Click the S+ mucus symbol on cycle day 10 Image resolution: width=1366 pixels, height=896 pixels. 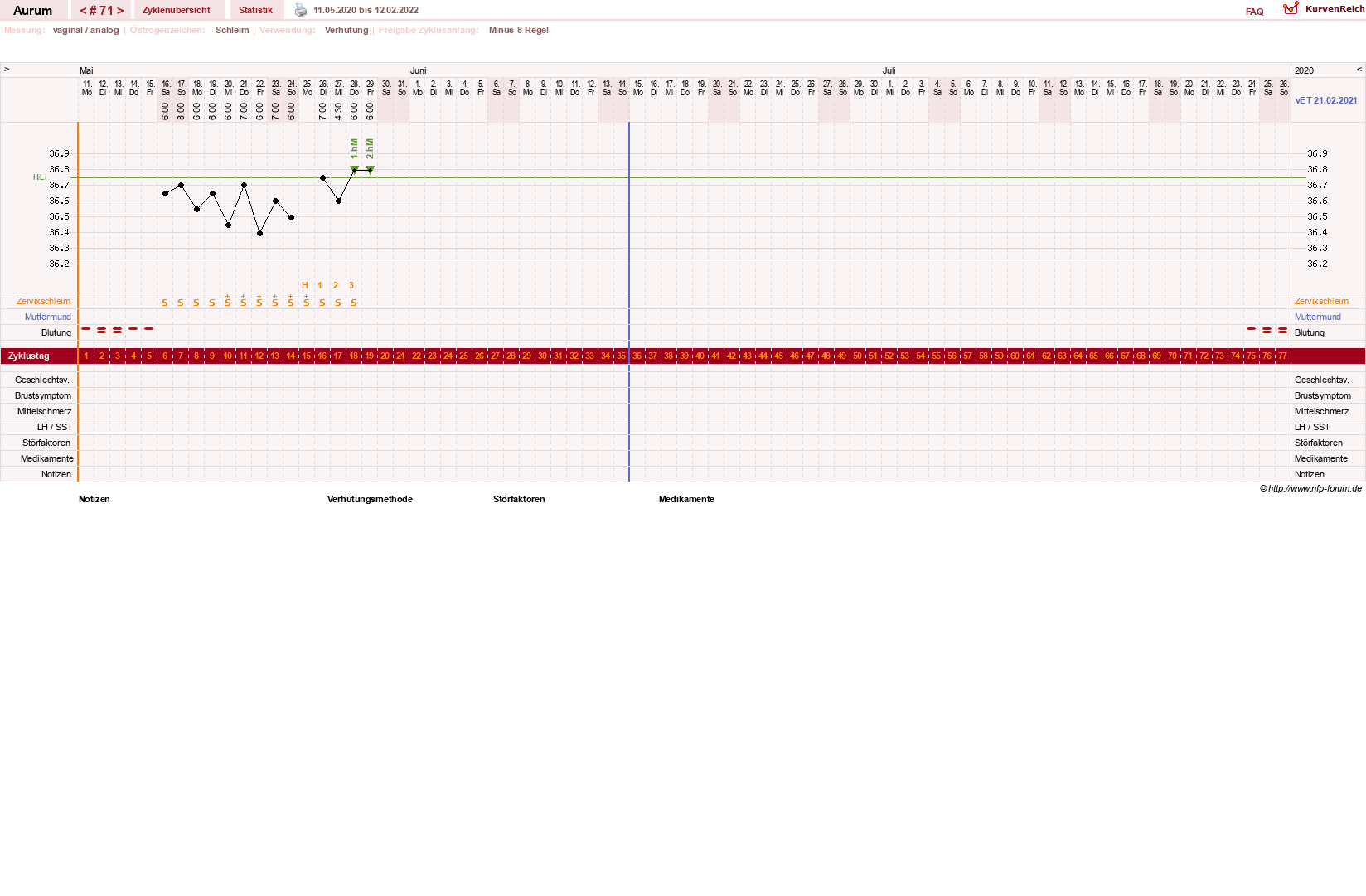tap(228, 301)
